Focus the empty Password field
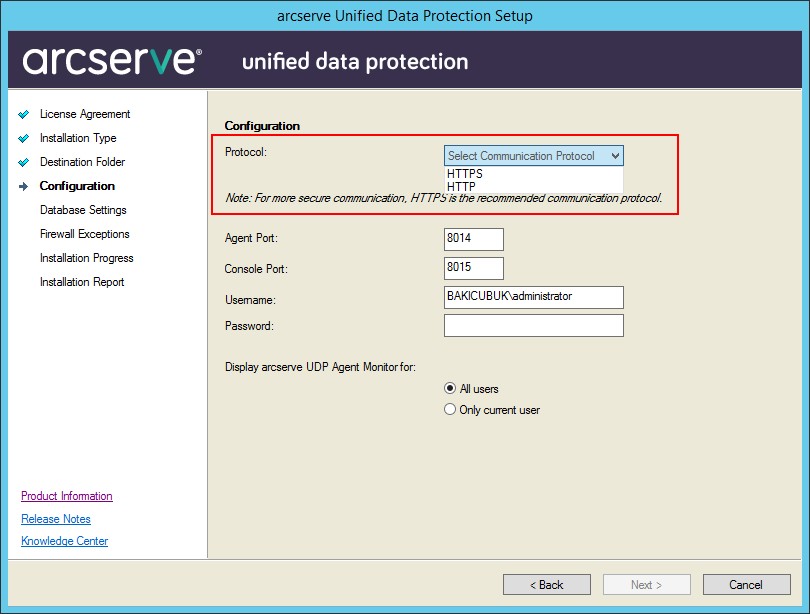This screenshot has width=810, height=614. [534, 325]
